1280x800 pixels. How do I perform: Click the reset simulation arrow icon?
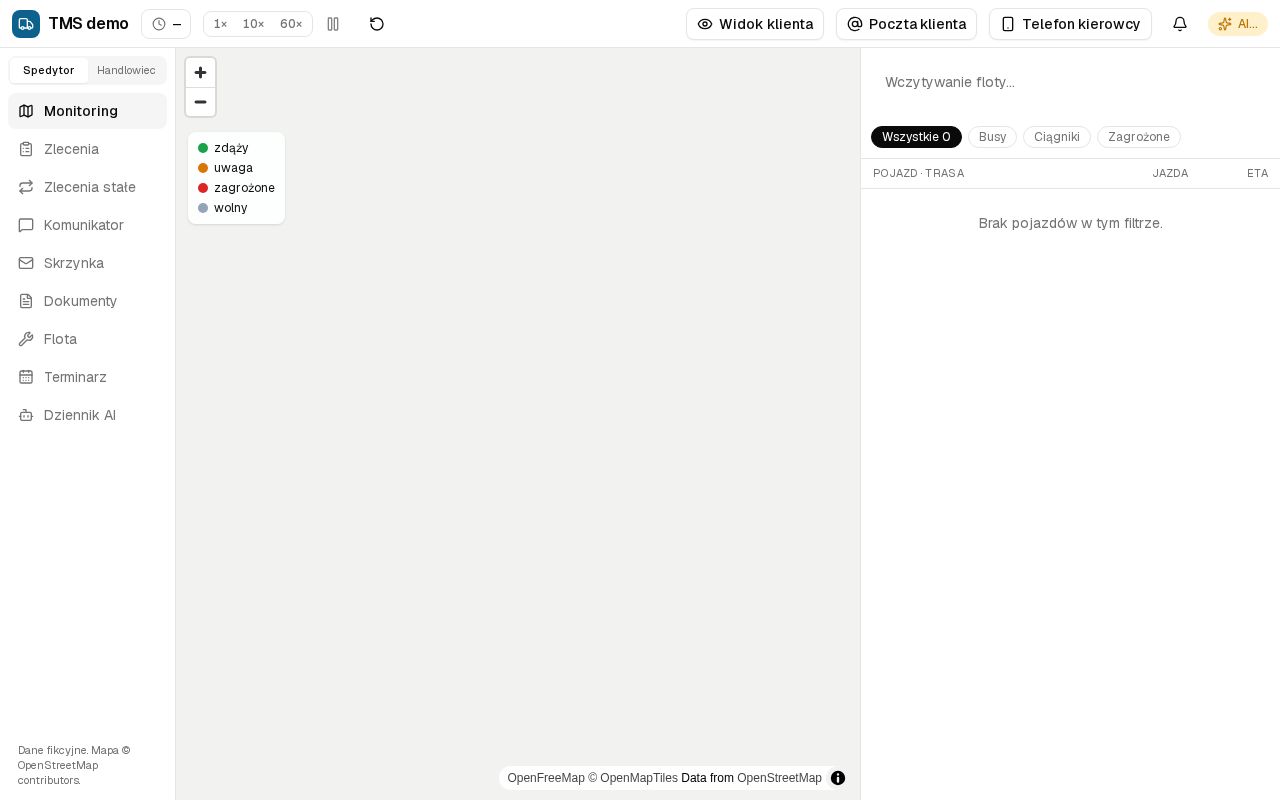point(377,24)
